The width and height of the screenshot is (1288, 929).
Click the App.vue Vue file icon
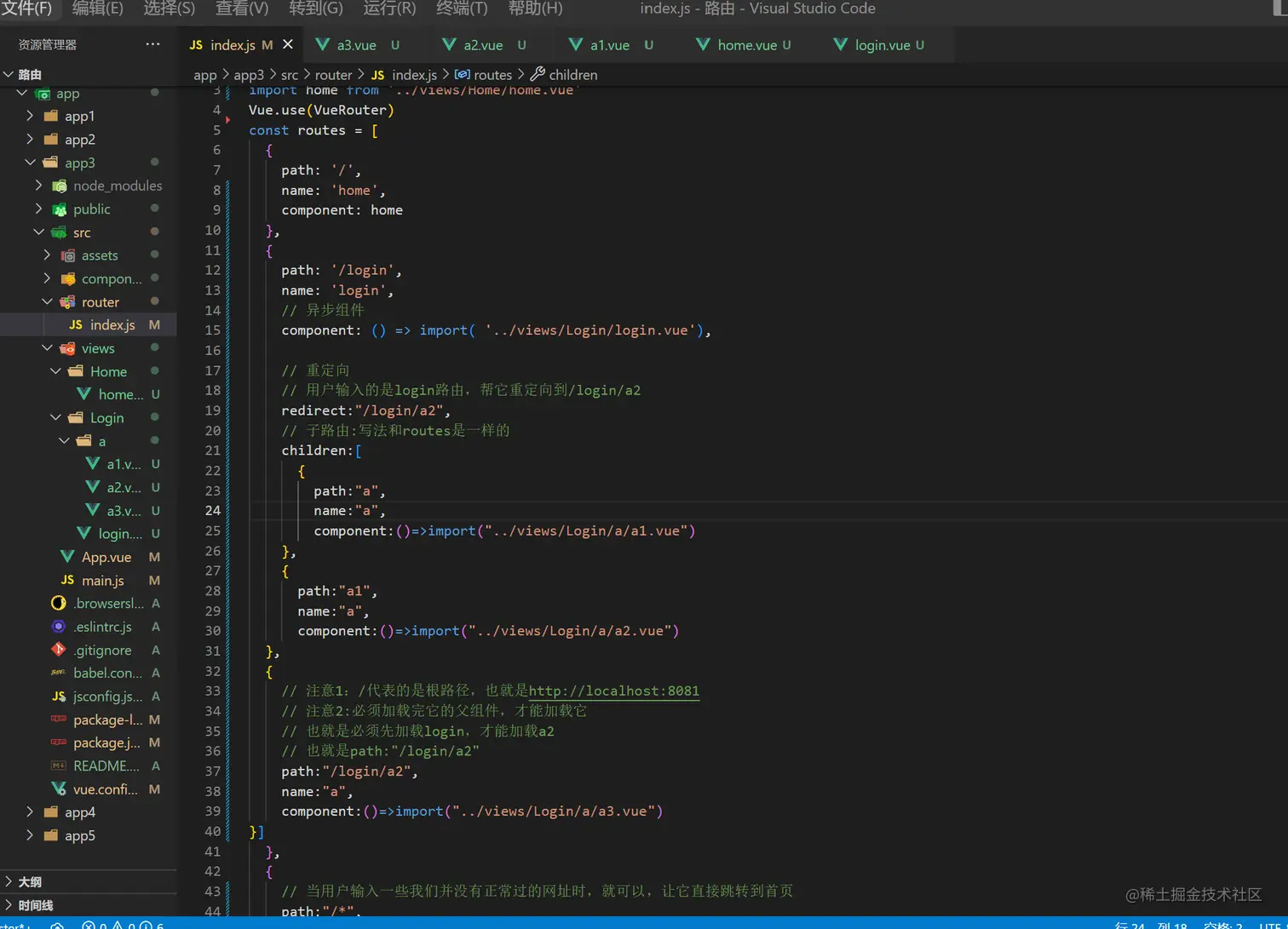(x=67, y=557)
